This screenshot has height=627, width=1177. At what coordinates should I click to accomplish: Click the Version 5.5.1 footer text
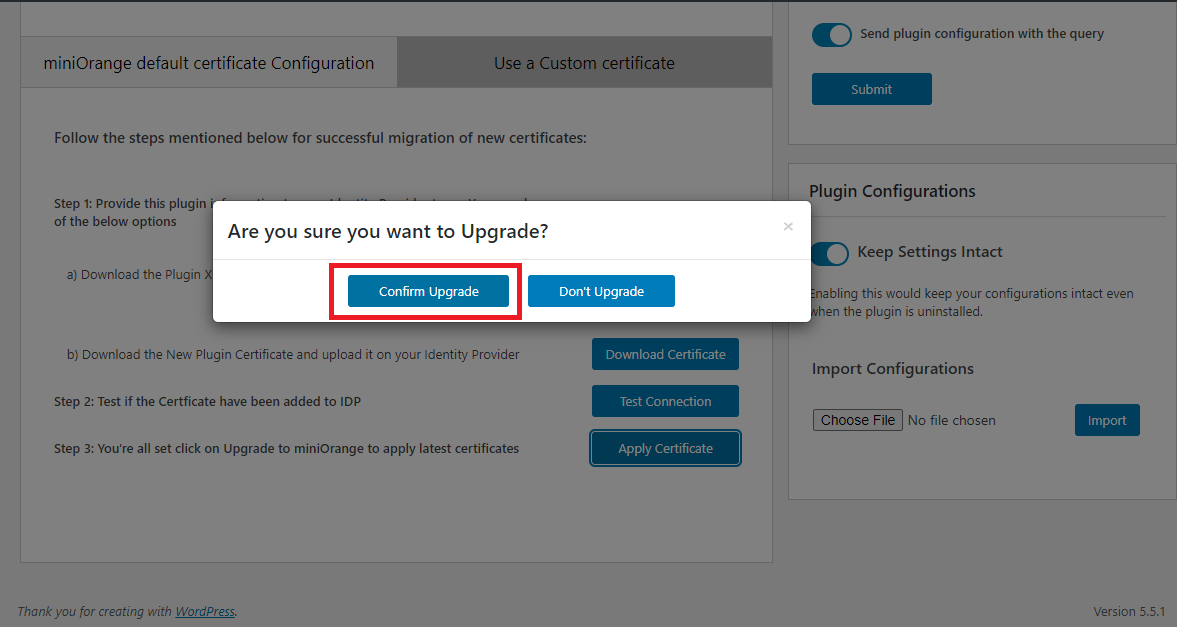pyautogui.click(x=1129, y=611)
